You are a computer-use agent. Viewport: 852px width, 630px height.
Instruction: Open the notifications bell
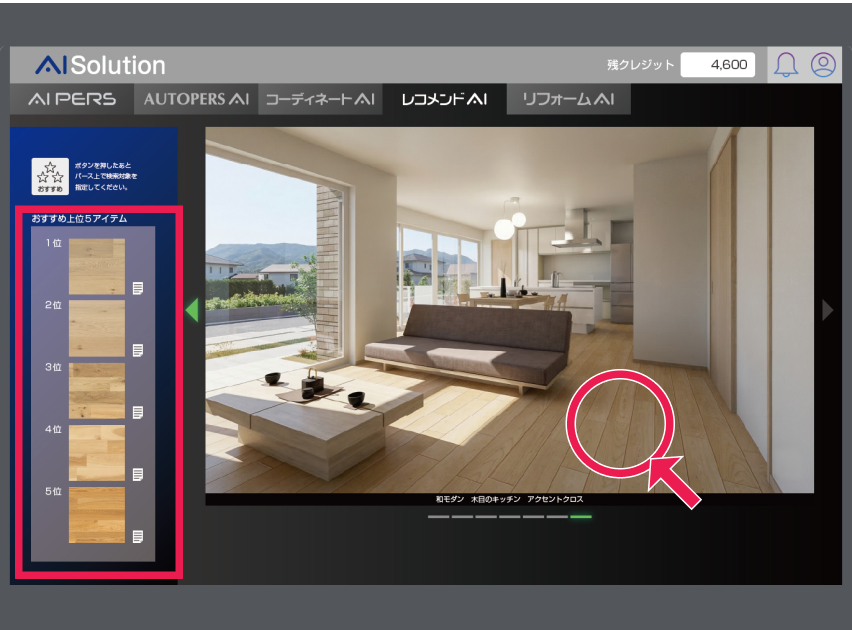point(786,65)
